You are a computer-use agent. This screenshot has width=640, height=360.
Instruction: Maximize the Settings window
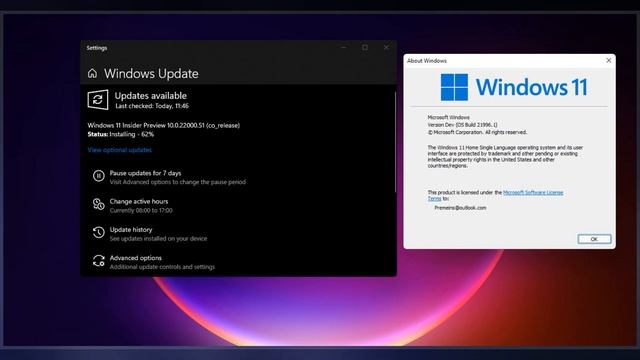click(365, 47)
